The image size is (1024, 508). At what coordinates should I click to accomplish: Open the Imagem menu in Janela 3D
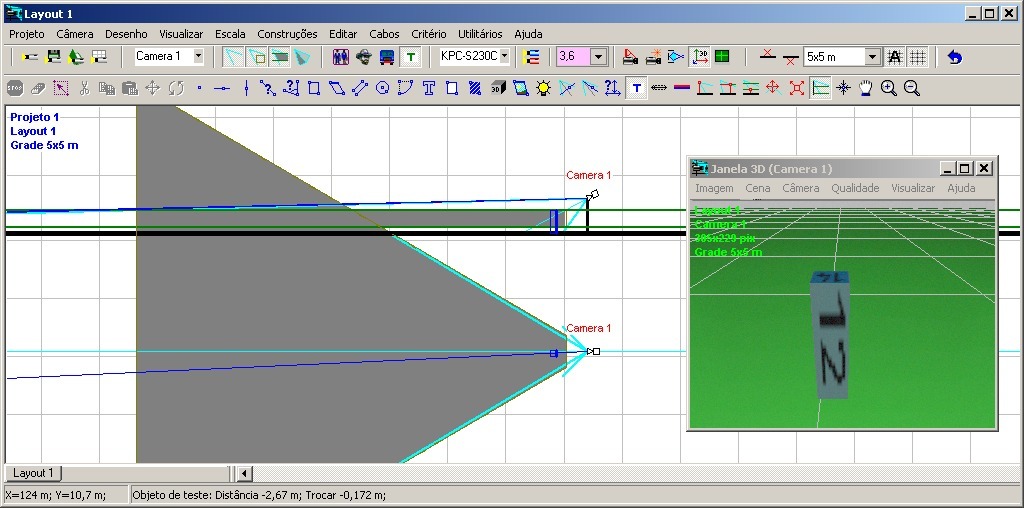[x=714, y=188]
